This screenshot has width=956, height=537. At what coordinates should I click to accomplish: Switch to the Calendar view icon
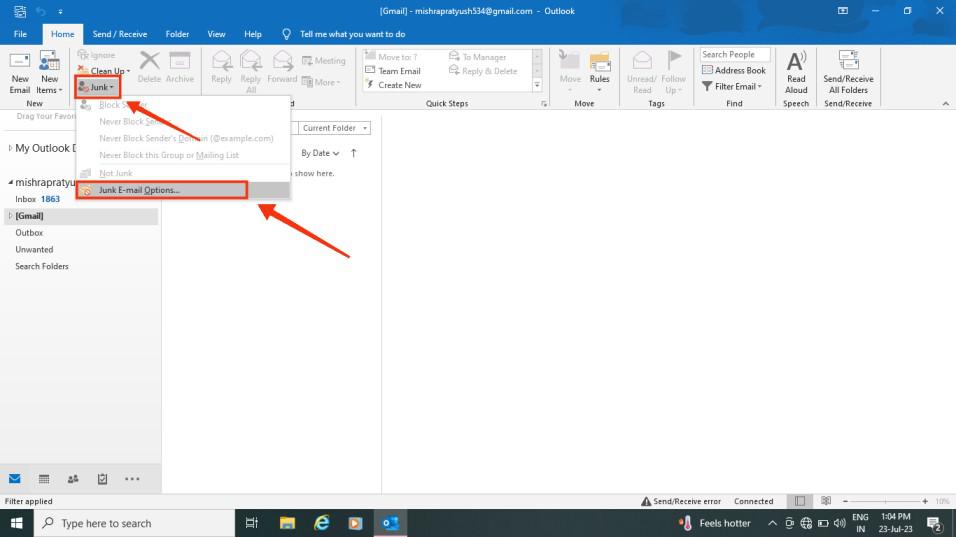(44, 479)
